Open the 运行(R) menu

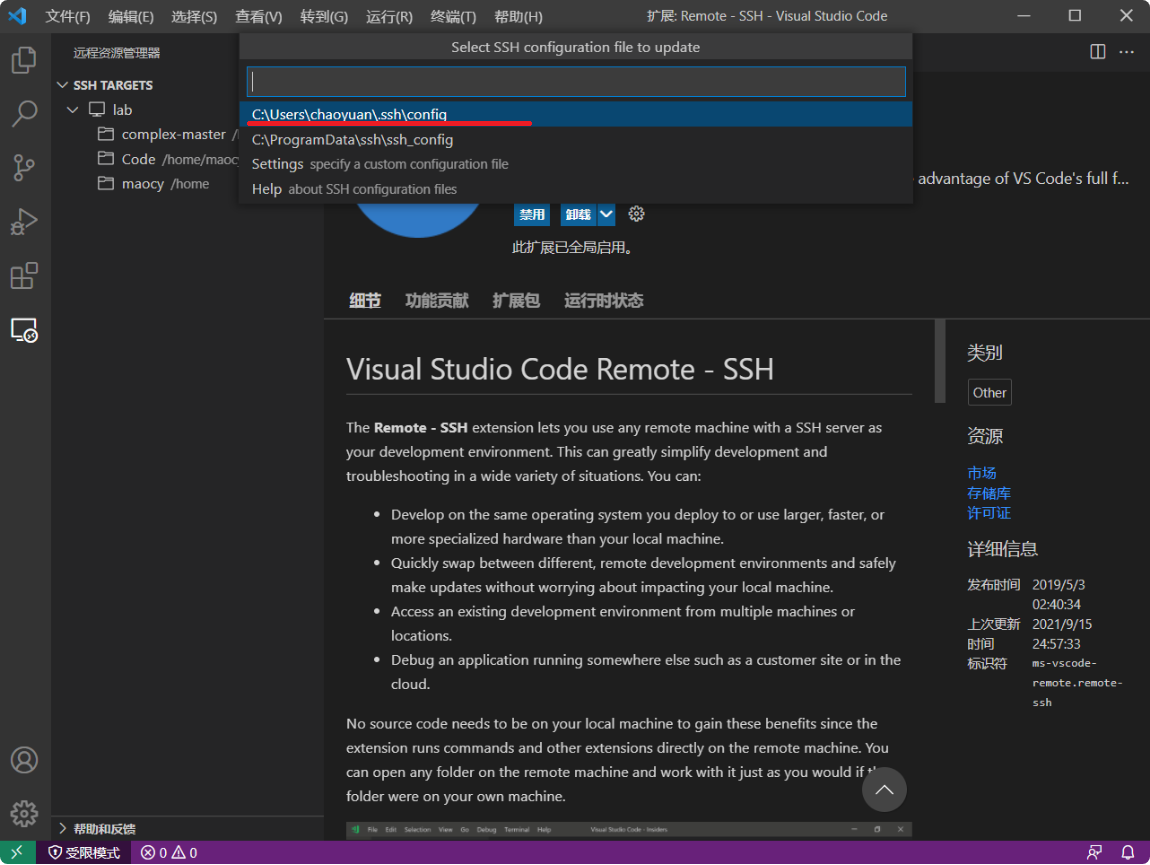(389, 16)
